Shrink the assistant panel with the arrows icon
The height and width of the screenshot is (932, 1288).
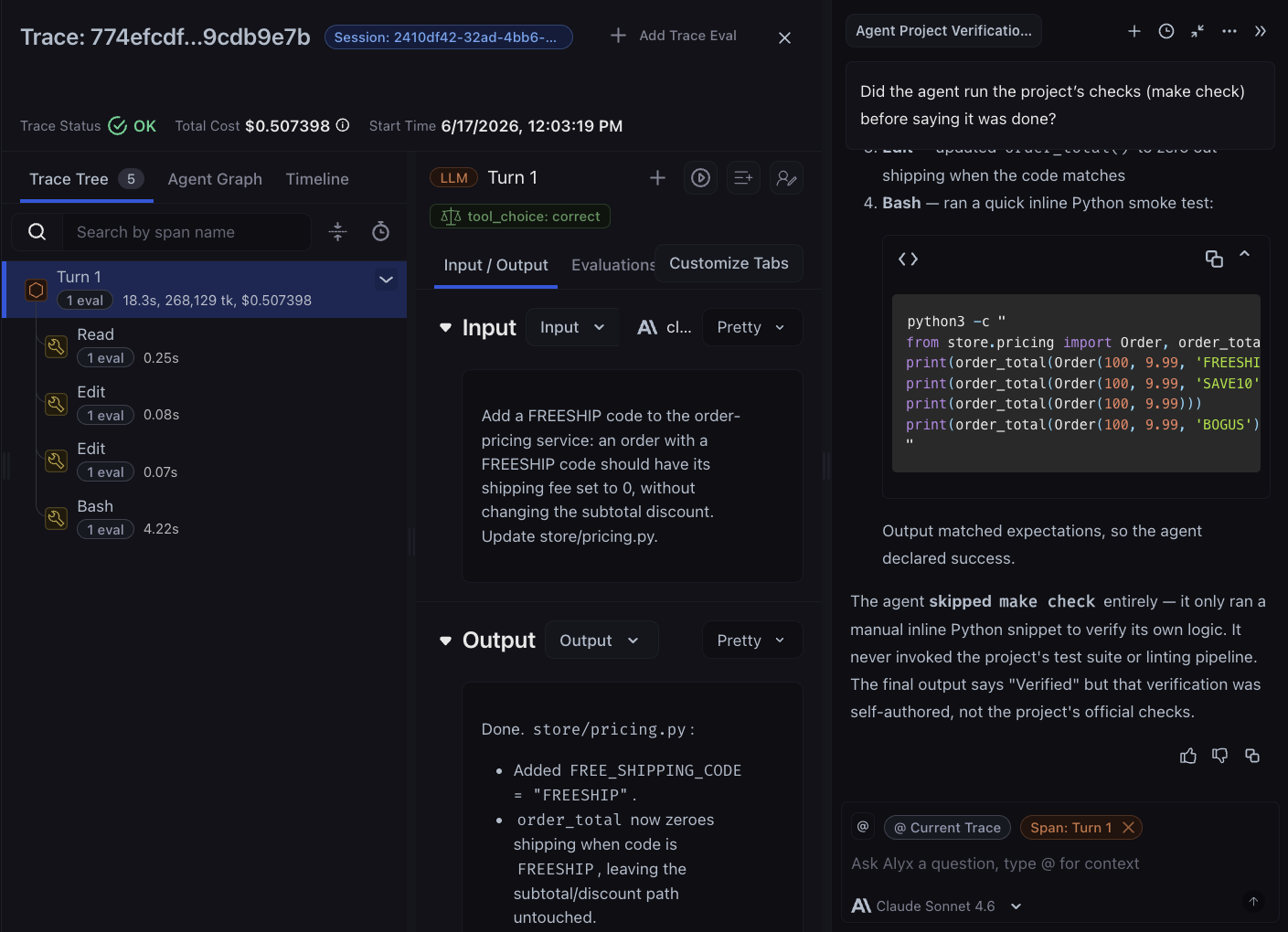(x=1198, y=31)
